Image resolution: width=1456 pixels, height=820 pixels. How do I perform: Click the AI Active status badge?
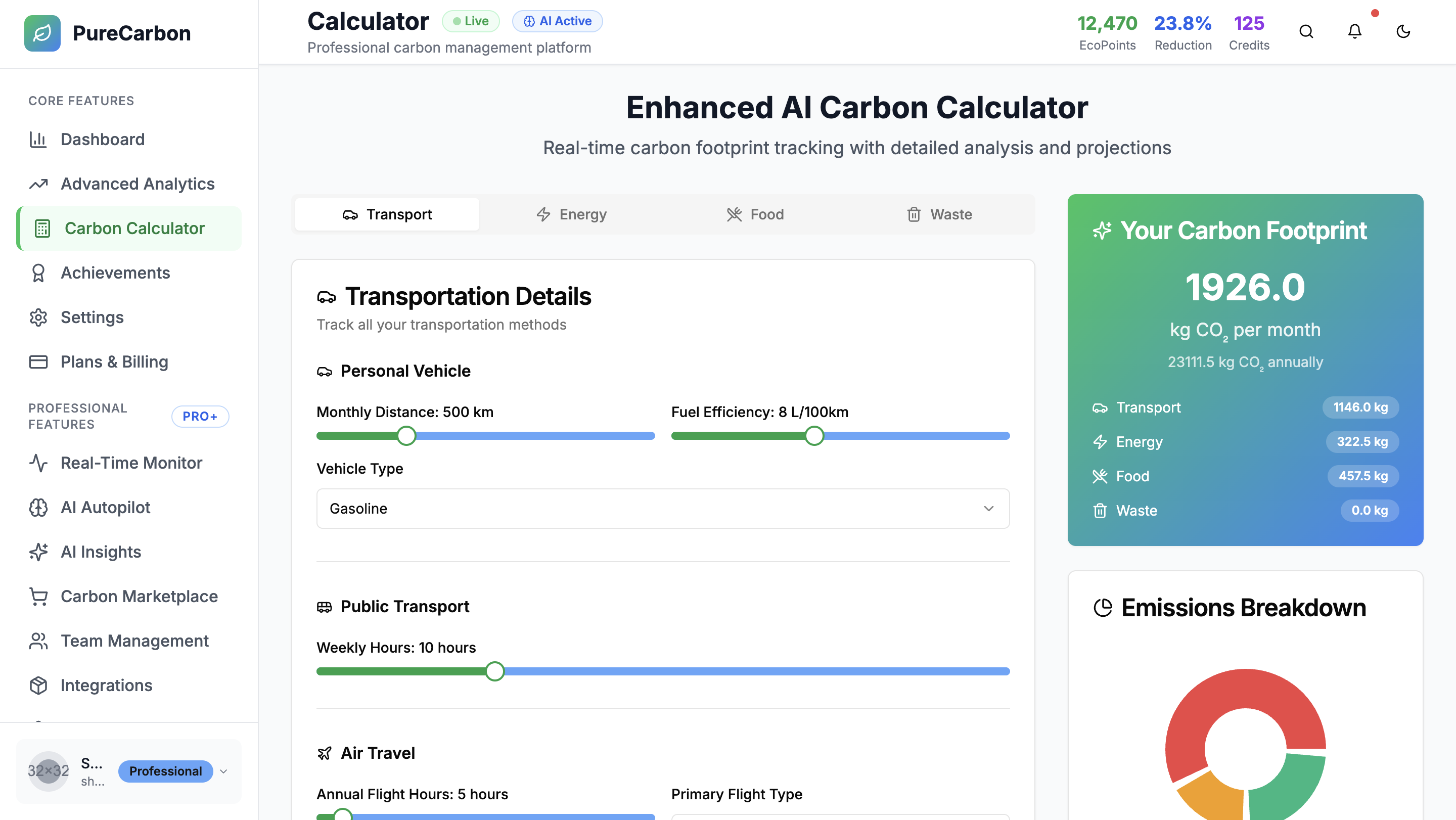(x=557, y=21)
